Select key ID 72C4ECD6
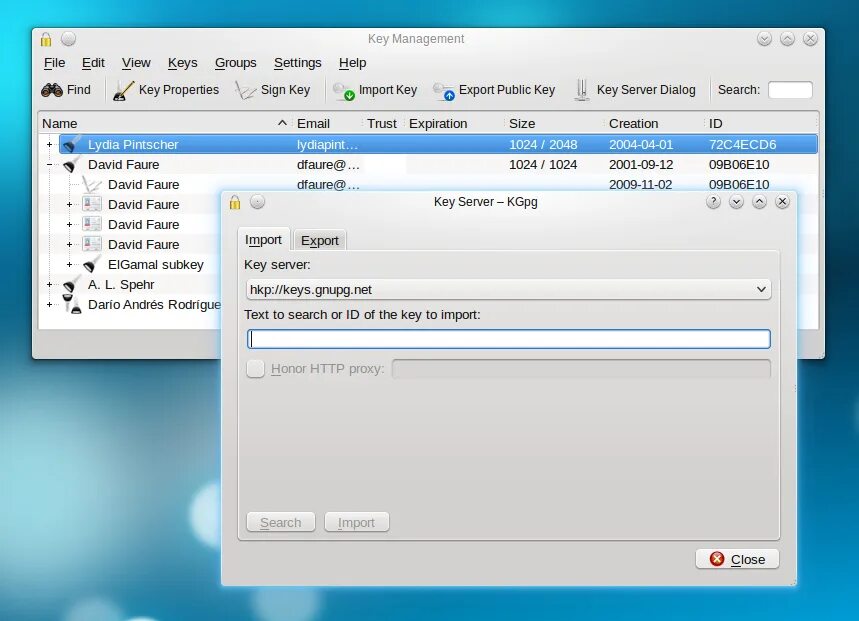This screenshot has width=859, height=621. 742,145
